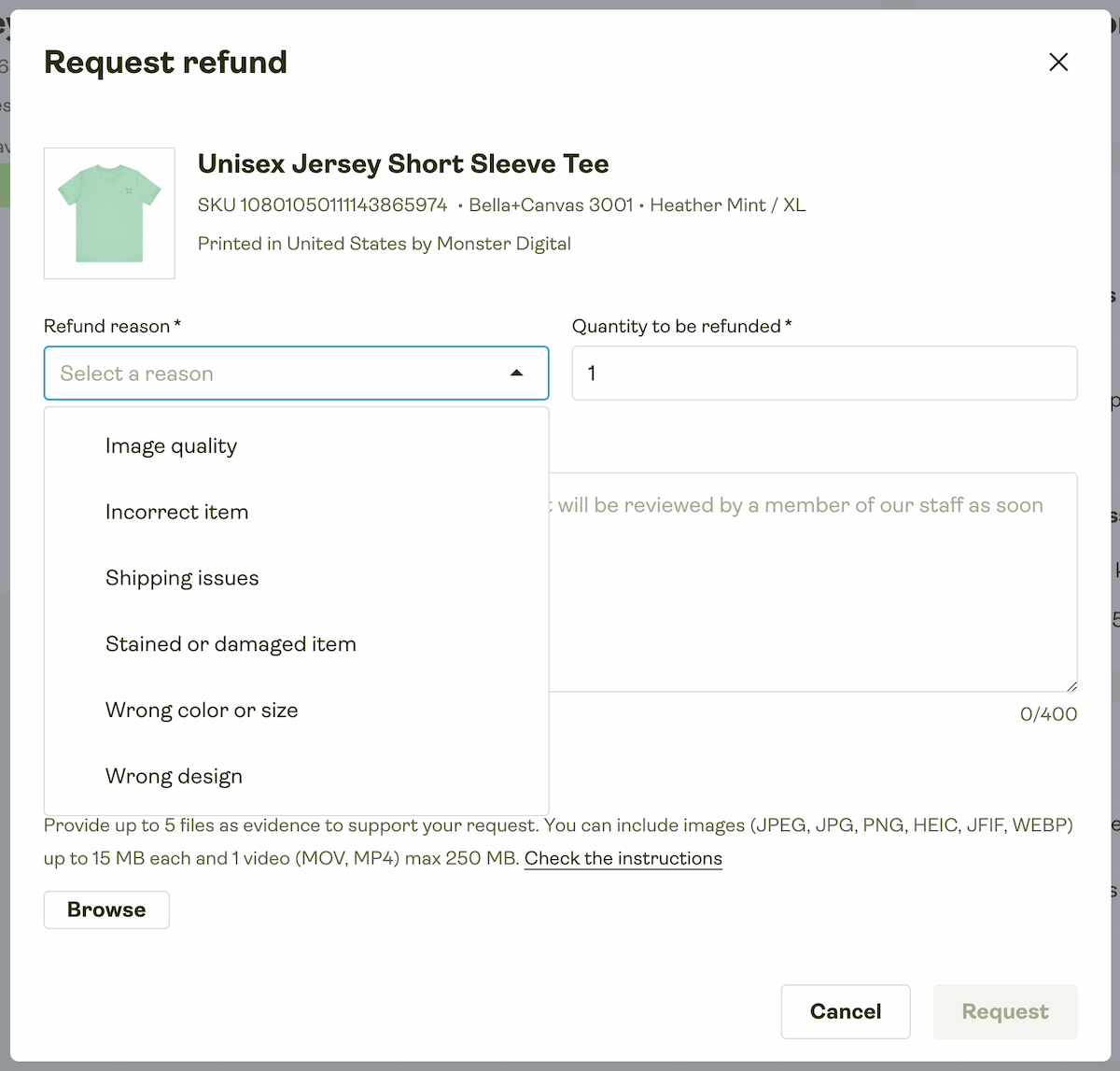1120x1071 pixels.
Task: Click the textarea resize handle
Action: click(x=1071, y=683)
